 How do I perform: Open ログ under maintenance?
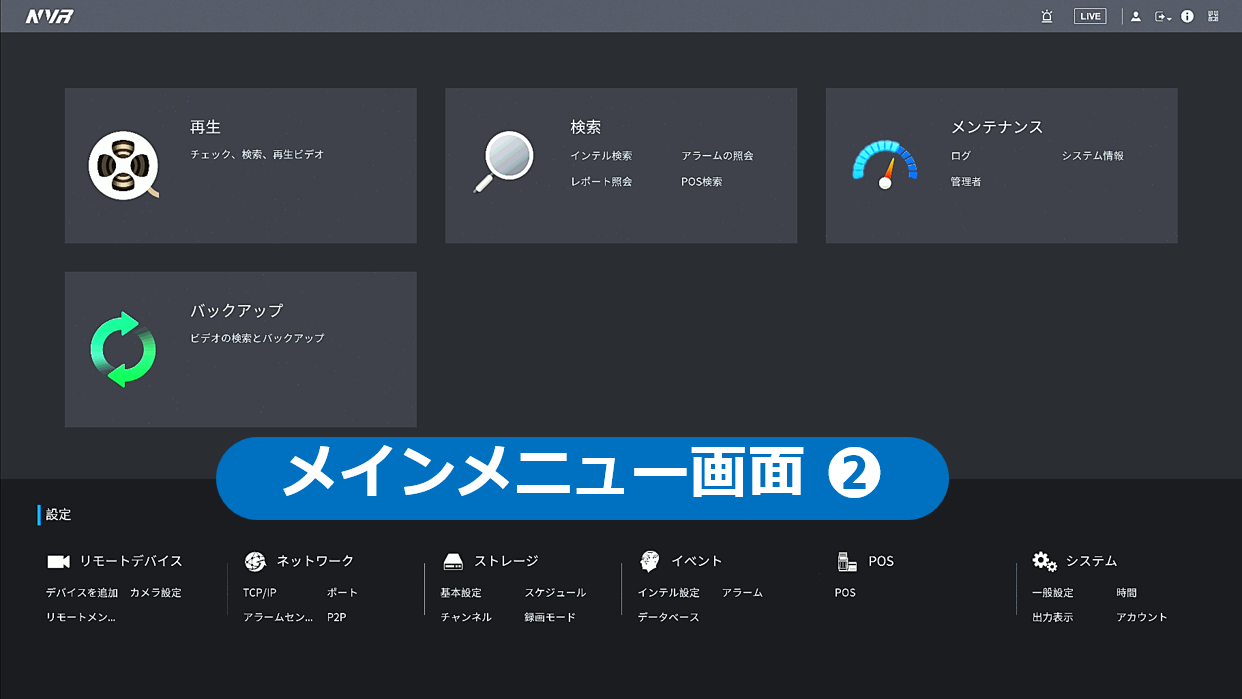[x=960, y=156]
